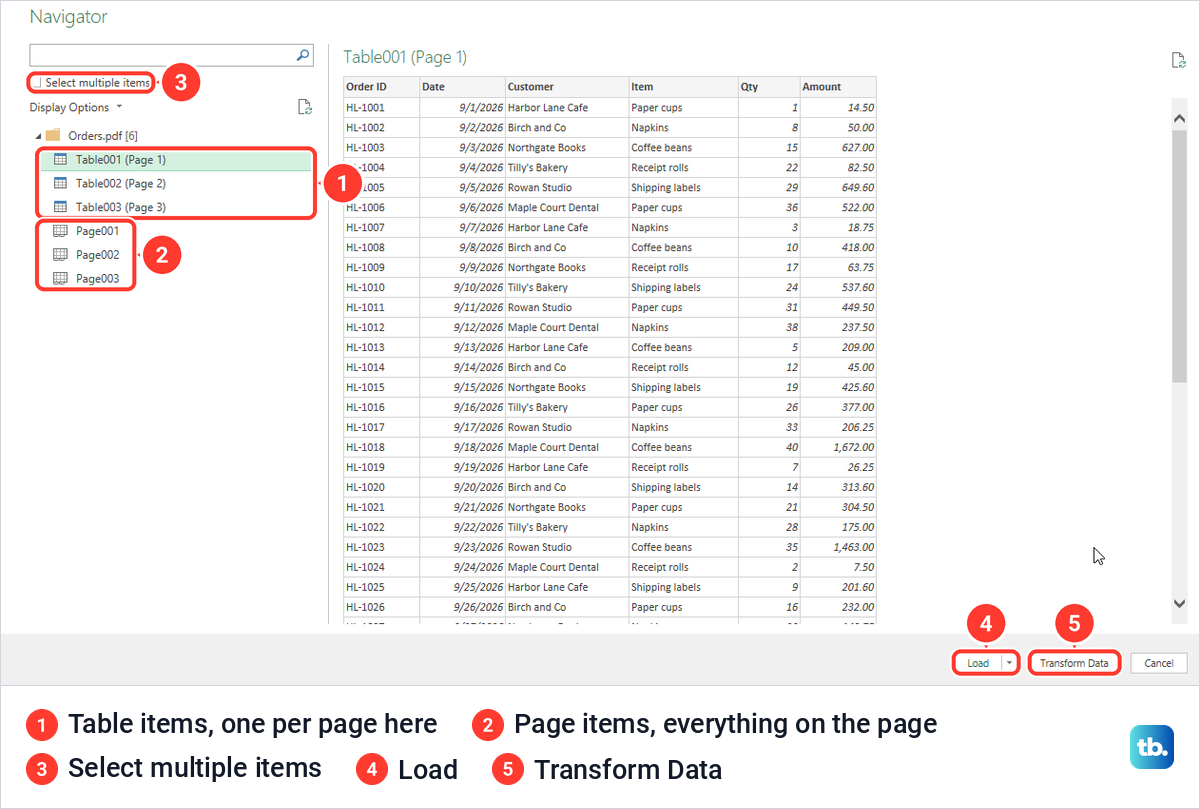Click the table icon for Table001 (Page 1)

[x=60, y=159]
